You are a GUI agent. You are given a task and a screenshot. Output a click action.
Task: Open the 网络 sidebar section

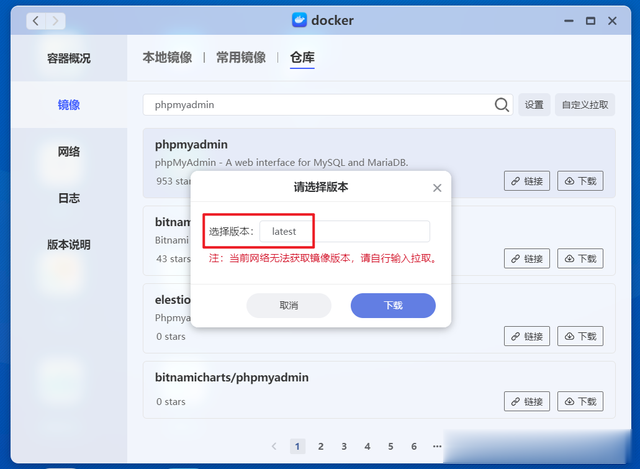[69, 151]
